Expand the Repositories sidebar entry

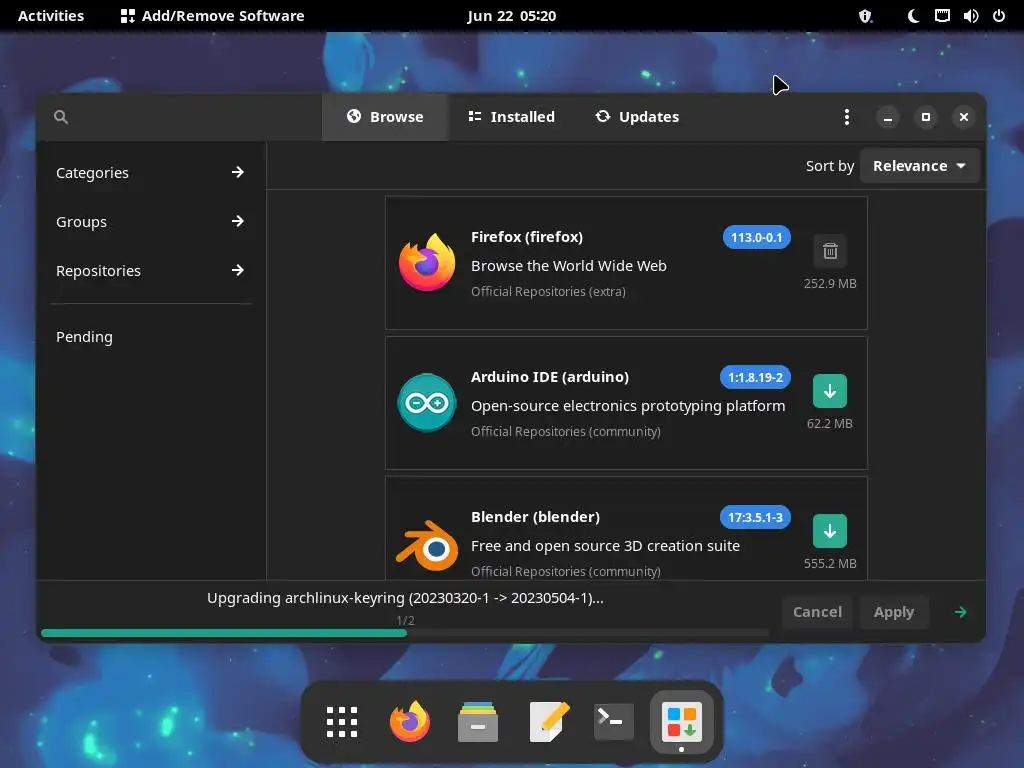(x=150, y=270)
